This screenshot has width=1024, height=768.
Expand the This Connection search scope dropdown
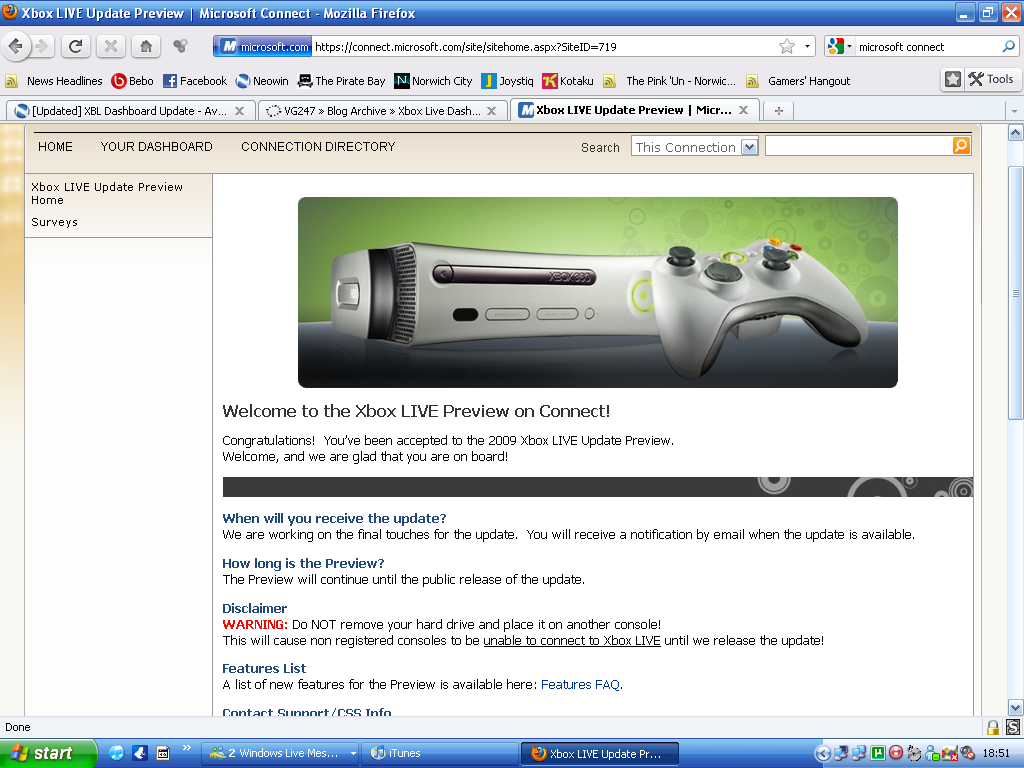pos(748,147)
